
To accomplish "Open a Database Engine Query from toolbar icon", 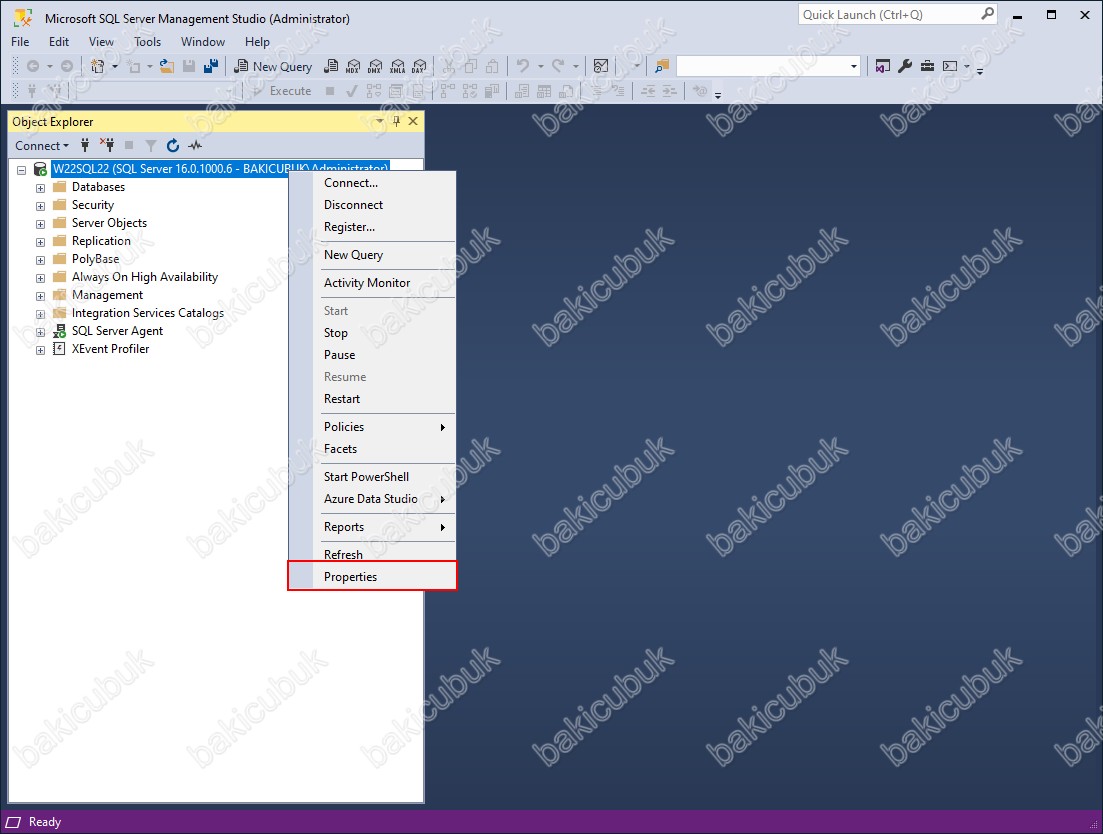I will coord(331,66).
